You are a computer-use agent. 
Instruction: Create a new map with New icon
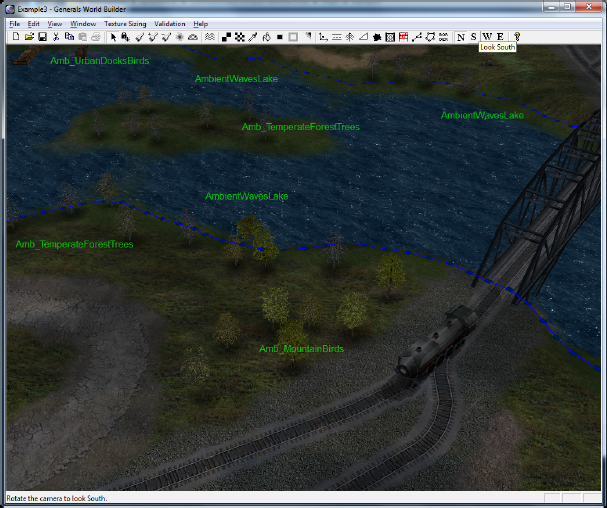(16, 37)
